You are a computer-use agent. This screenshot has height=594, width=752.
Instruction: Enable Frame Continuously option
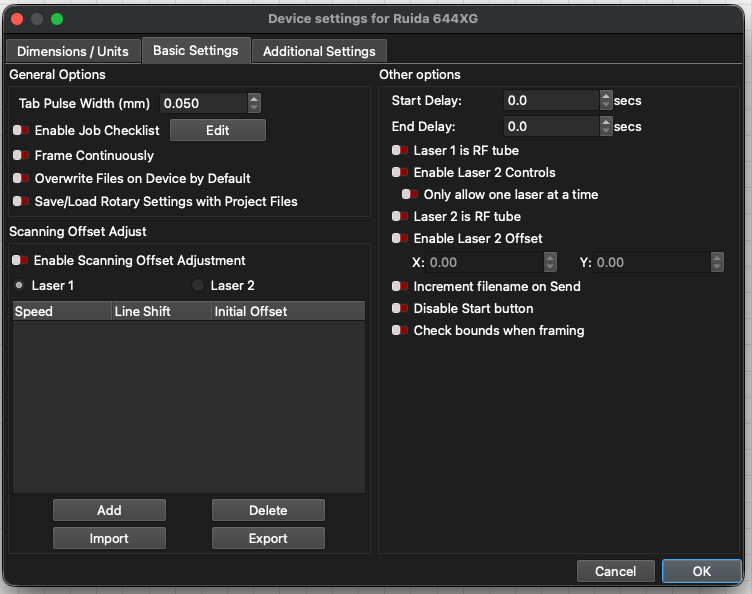pyautogui.click(x=21, y=156)
